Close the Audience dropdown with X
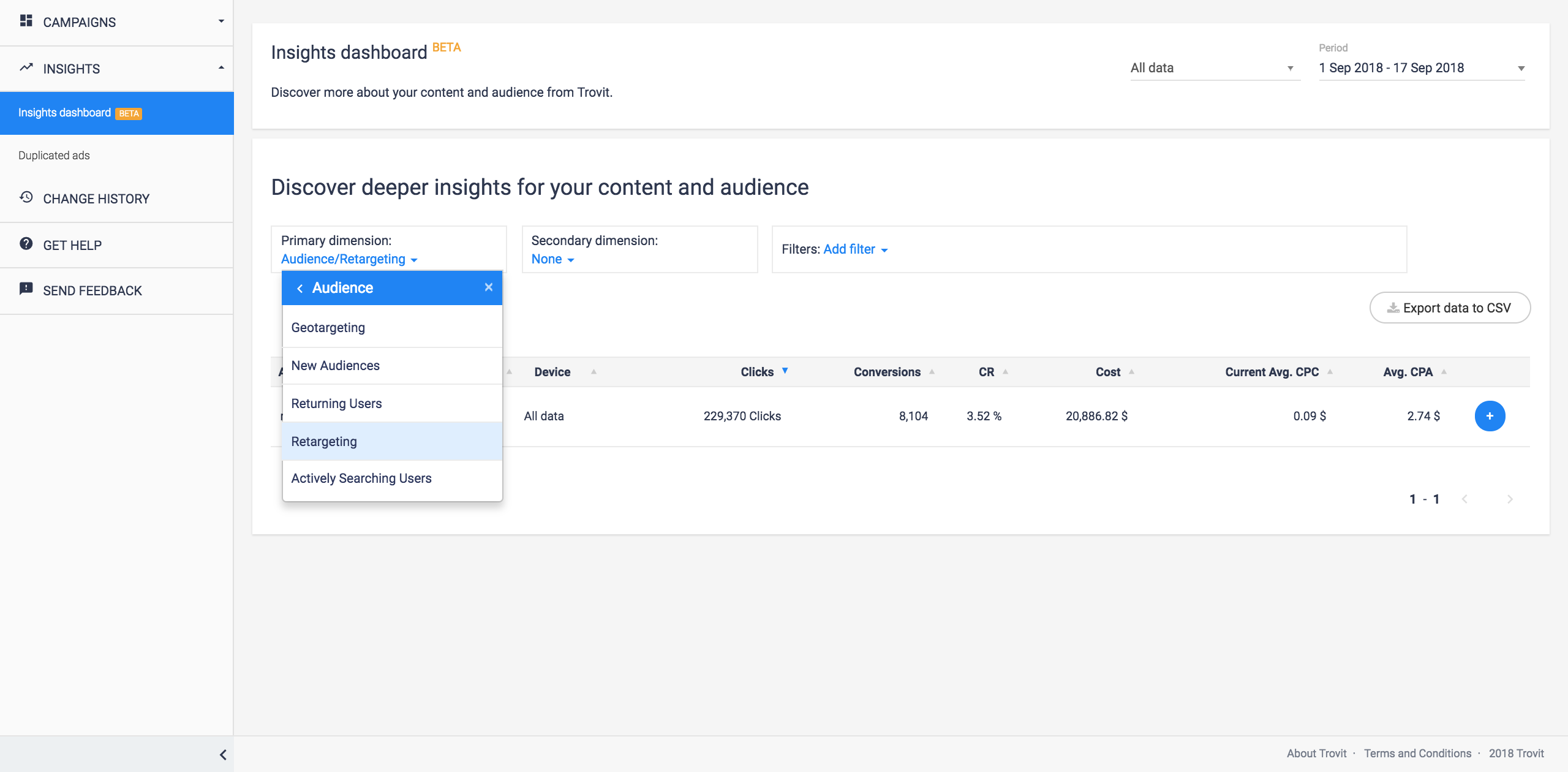This screenshot has width=1568, height=772. (x=488, y=287)
